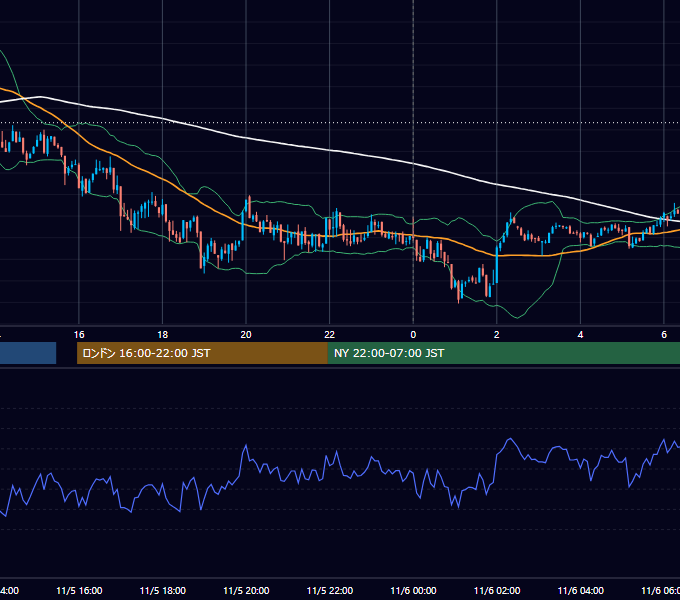Click the NY 22:00-07:00 JST session bar
Image resolution: width=680 pixels, height=600 pixels.
[503, 353]
